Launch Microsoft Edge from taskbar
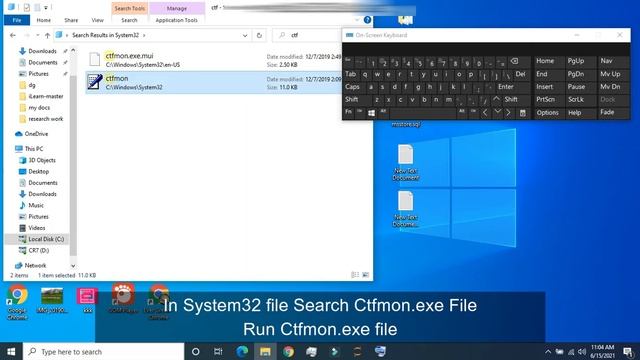 242,351
